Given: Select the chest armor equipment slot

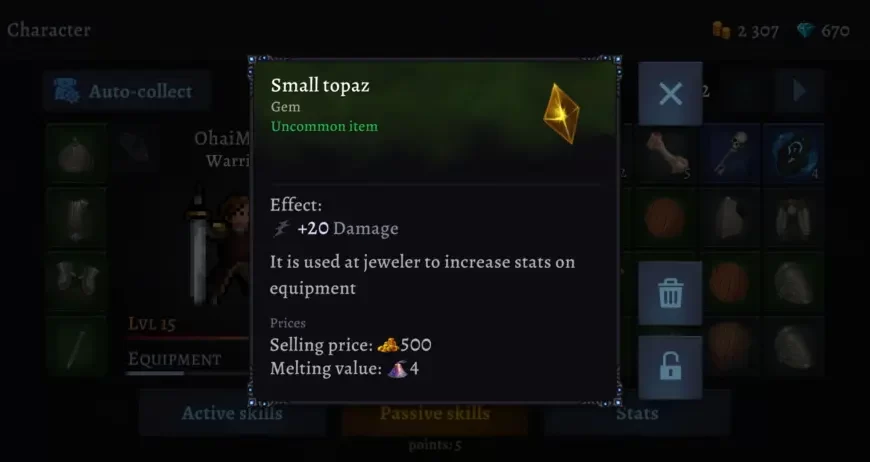Looking at the screenshot, I should tap(77, 218).
